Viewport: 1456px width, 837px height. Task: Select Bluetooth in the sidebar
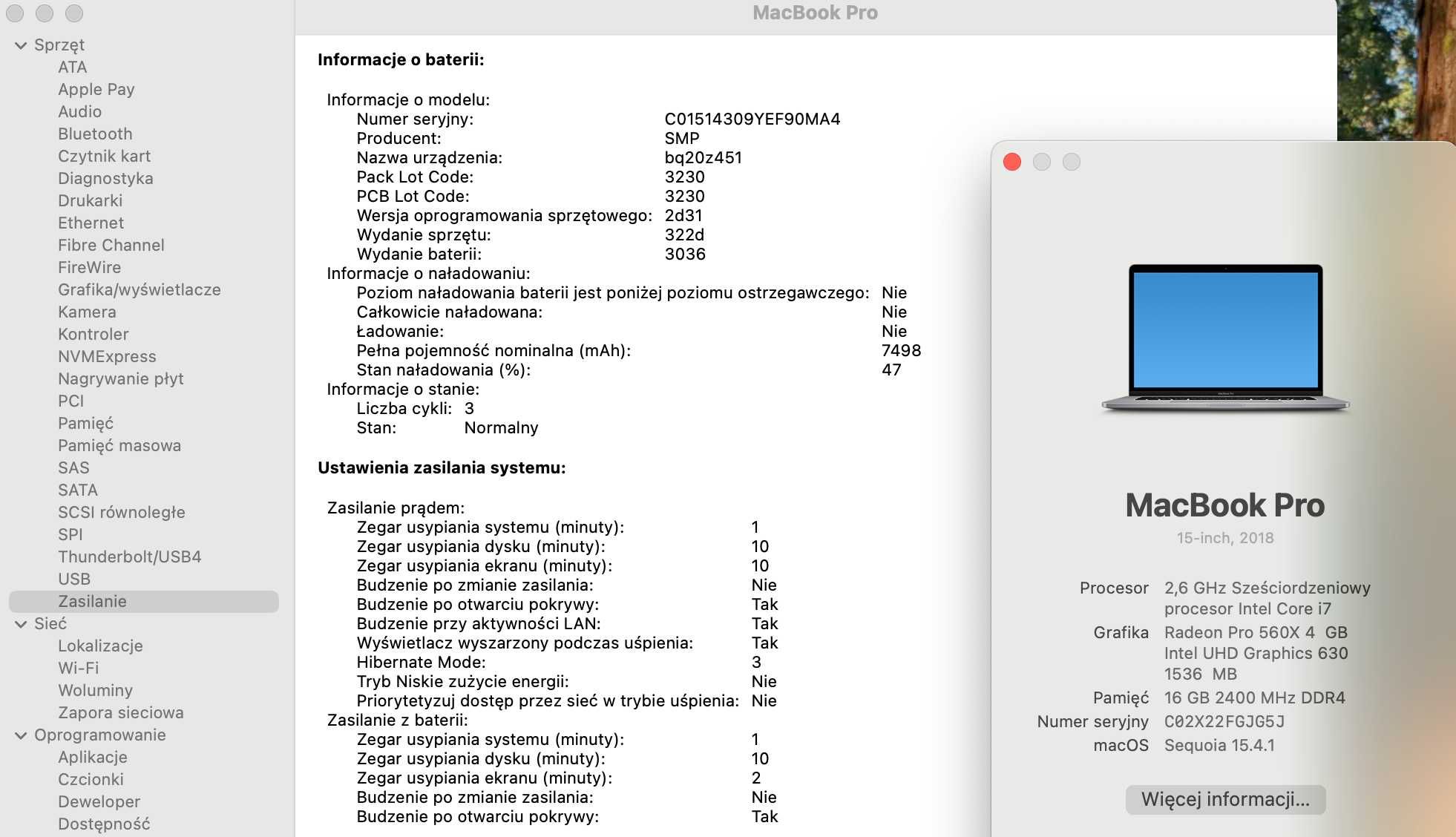pos(96,134)
